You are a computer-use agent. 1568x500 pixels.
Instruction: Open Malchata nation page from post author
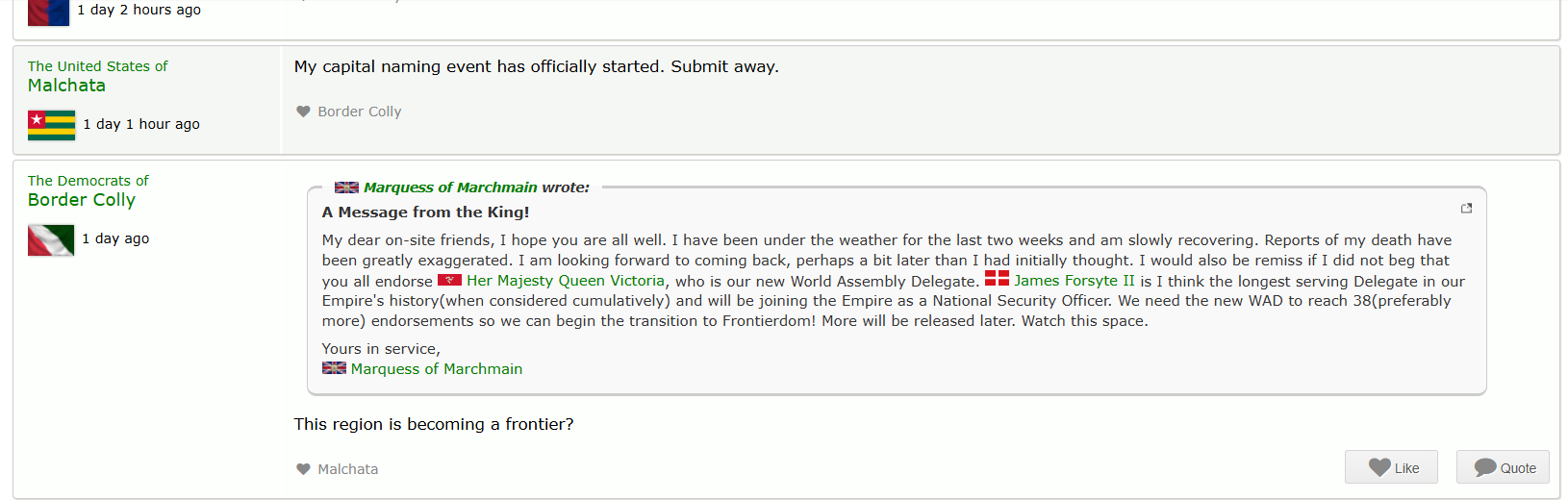click(66, 86)
